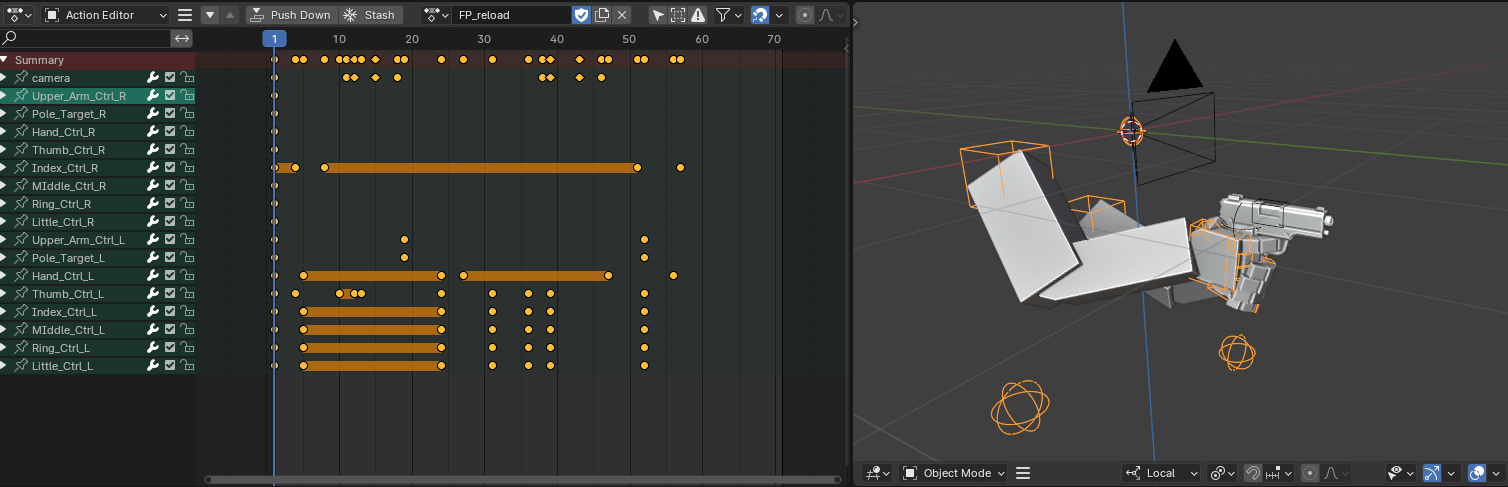Click the channel search field
Screen dimensions: 1508x487
(x=90, y=38)
